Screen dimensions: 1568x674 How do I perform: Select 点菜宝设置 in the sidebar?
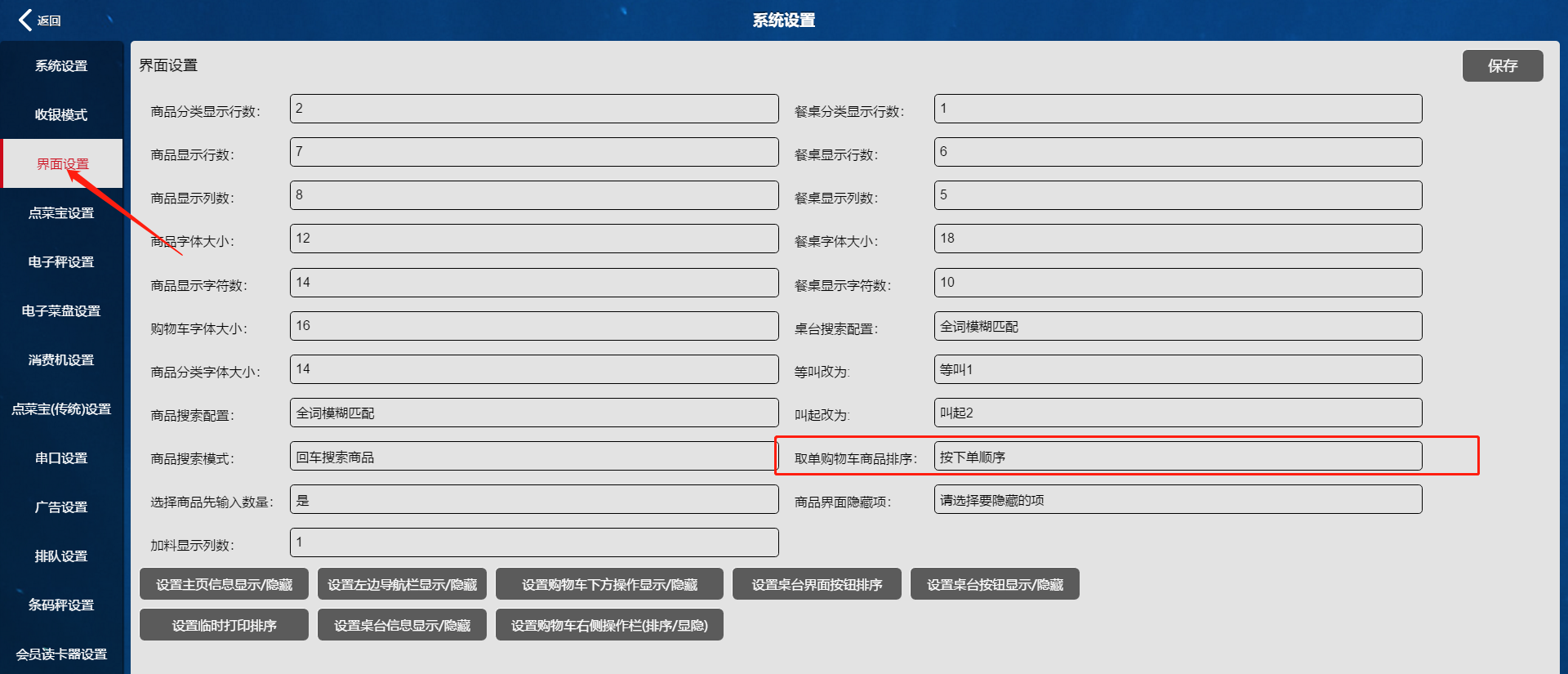tap(61, 213)
